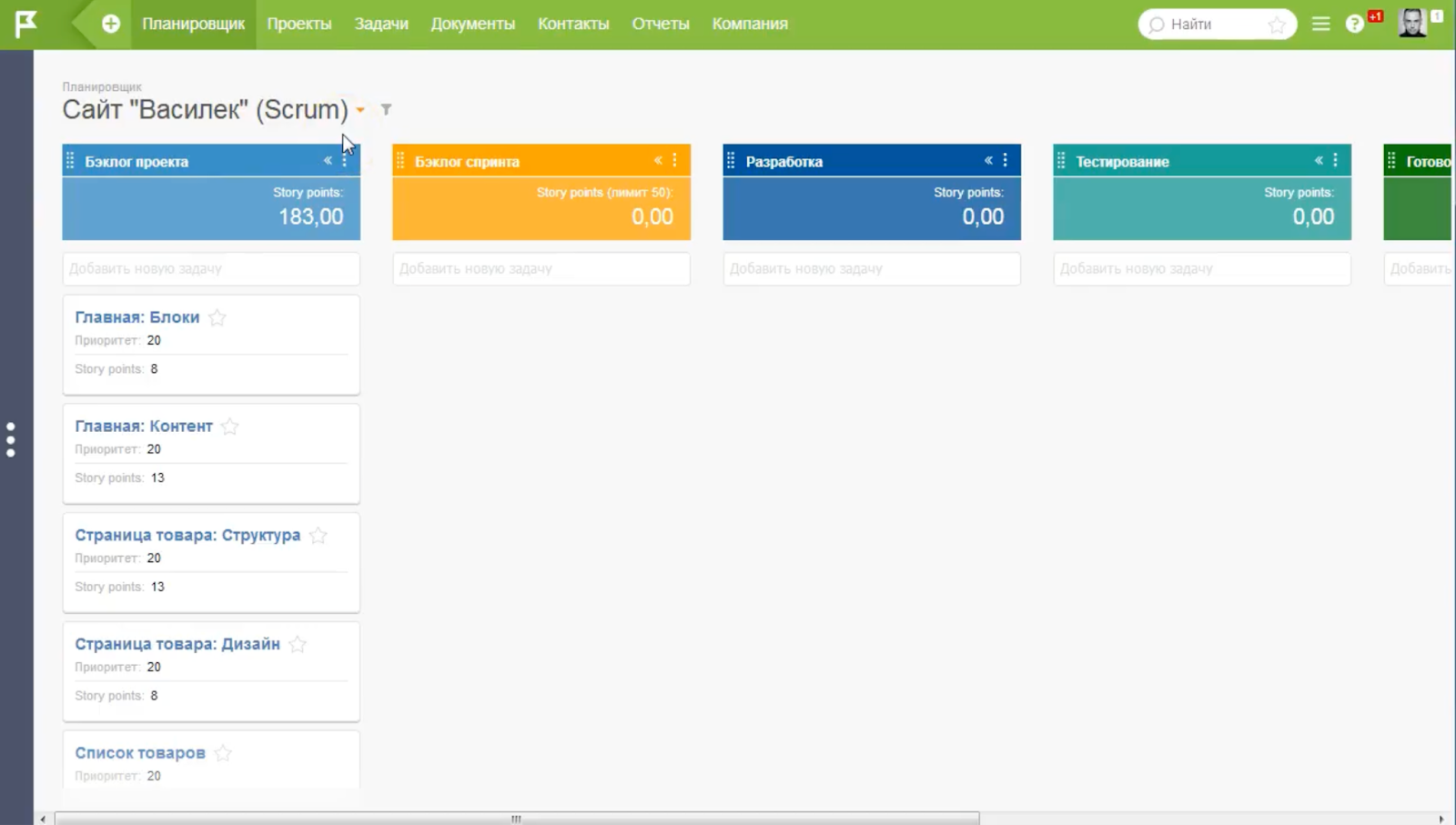Click the 'Готово' column title

(1429, 162)
